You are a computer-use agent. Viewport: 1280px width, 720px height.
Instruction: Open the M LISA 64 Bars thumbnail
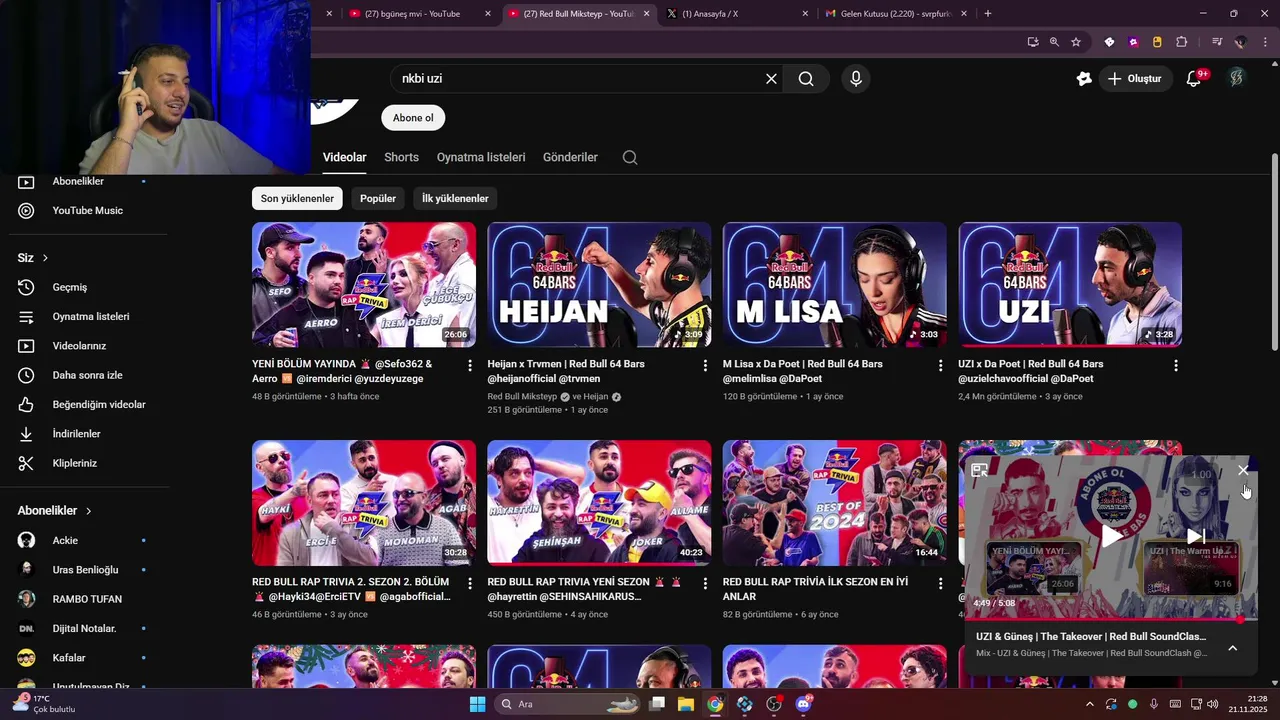835,285
